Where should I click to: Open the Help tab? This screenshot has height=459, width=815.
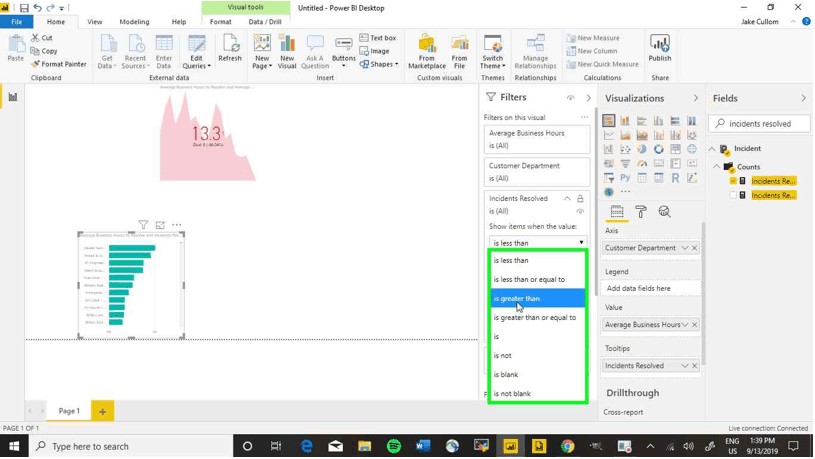(x=179, y=22)
